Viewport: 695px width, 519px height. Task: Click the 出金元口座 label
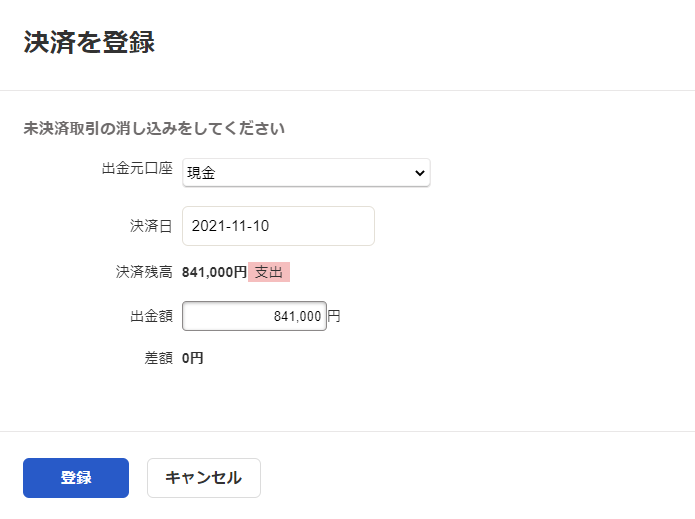pos(137,168)
